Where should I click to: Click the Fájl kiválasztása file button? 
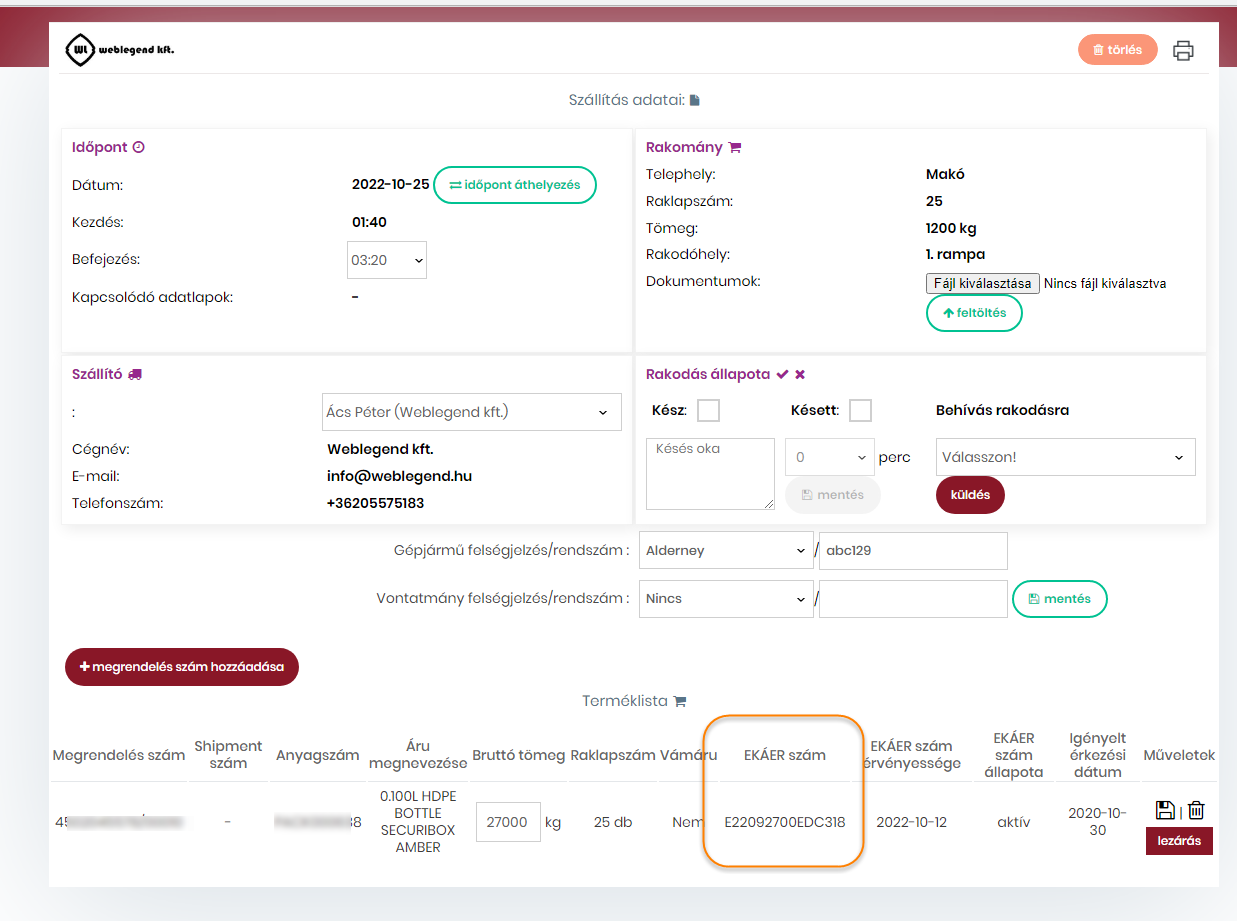[x=982, y=283]
